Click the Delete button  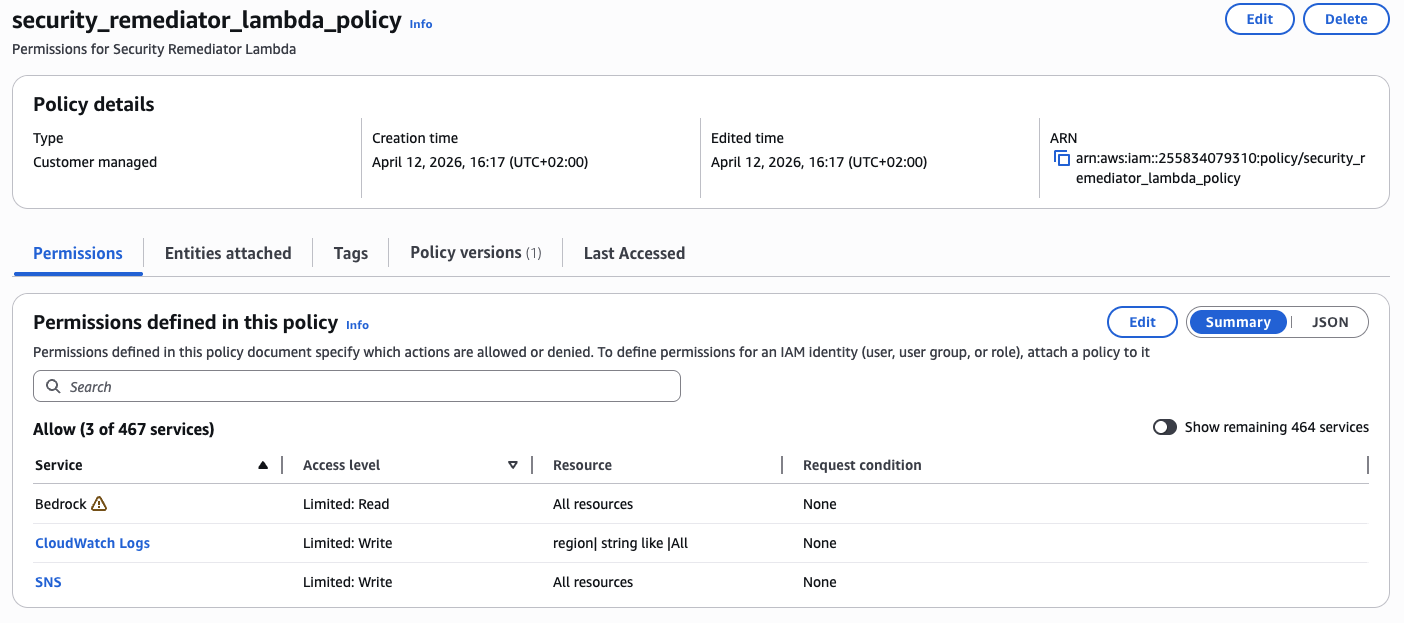[1346, 18]
